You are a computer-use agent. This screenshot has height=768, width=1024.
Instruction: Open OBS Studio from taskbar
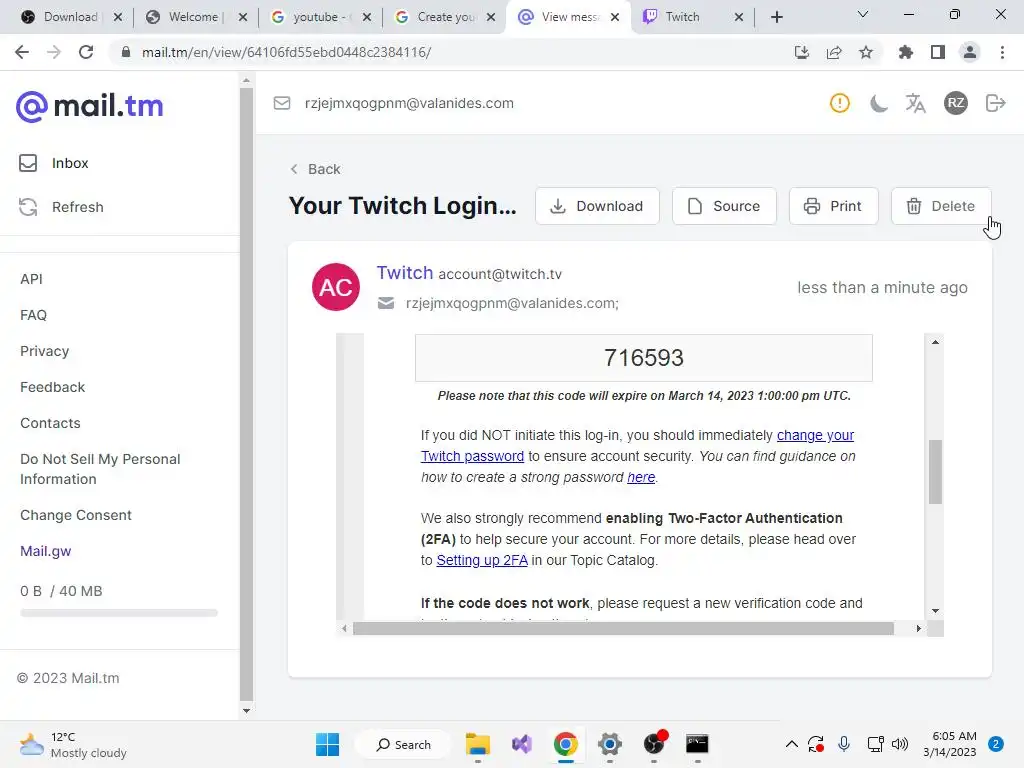[x=655, y=743]
